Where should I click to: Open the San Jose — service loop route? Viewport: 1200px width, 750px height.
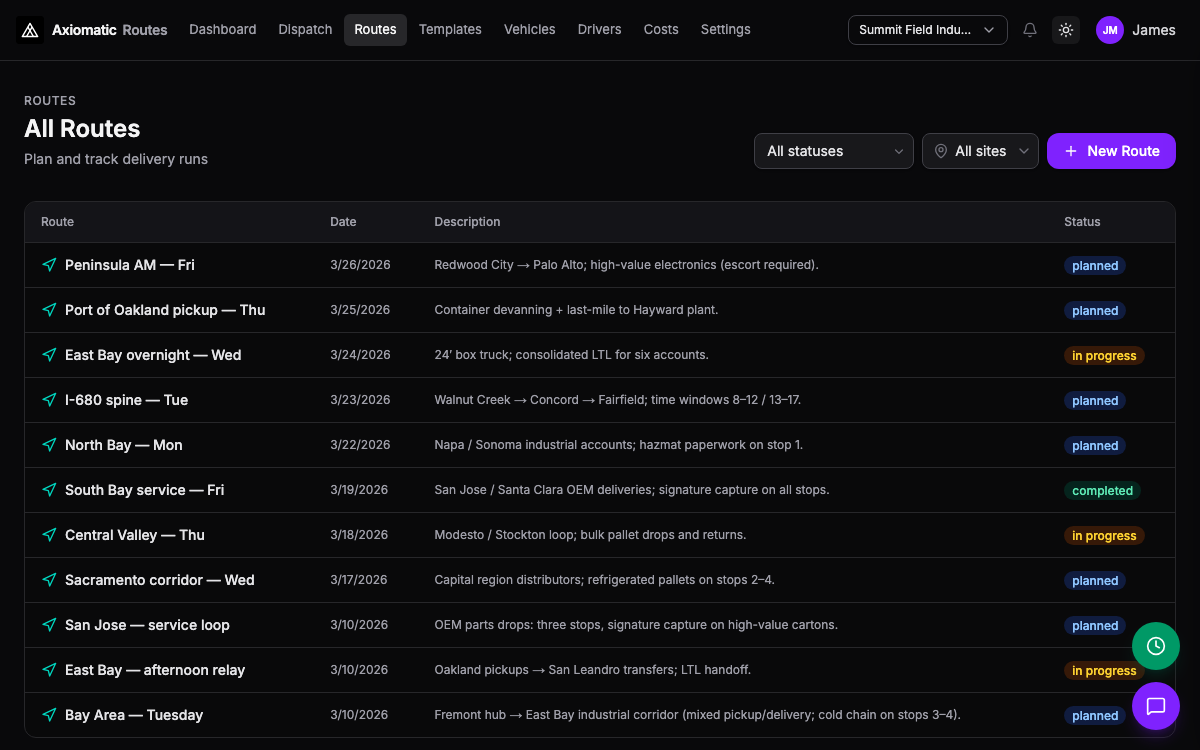point(147,625)
